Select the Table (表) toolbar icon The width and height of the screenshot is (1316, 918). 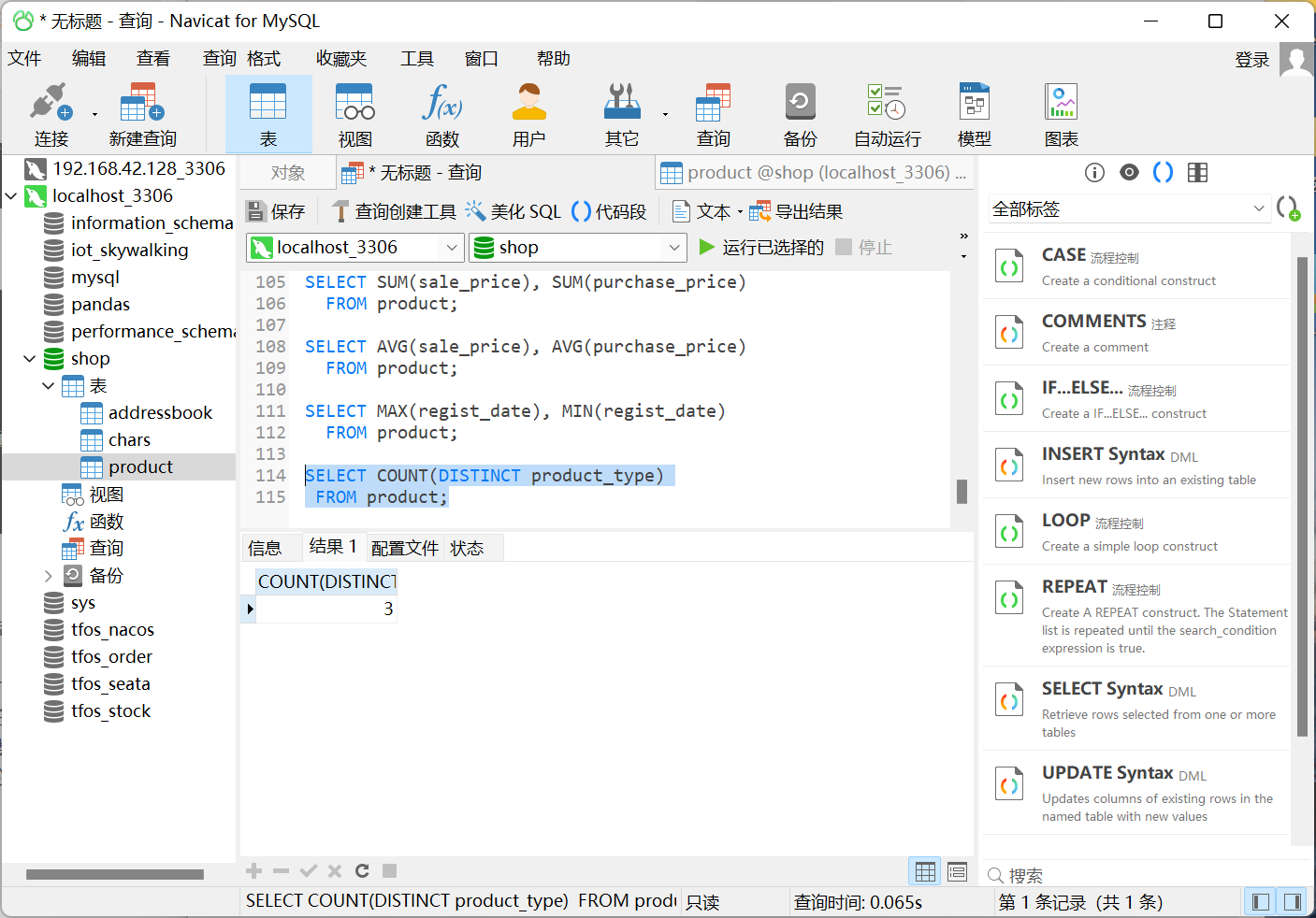pos(268,114)
